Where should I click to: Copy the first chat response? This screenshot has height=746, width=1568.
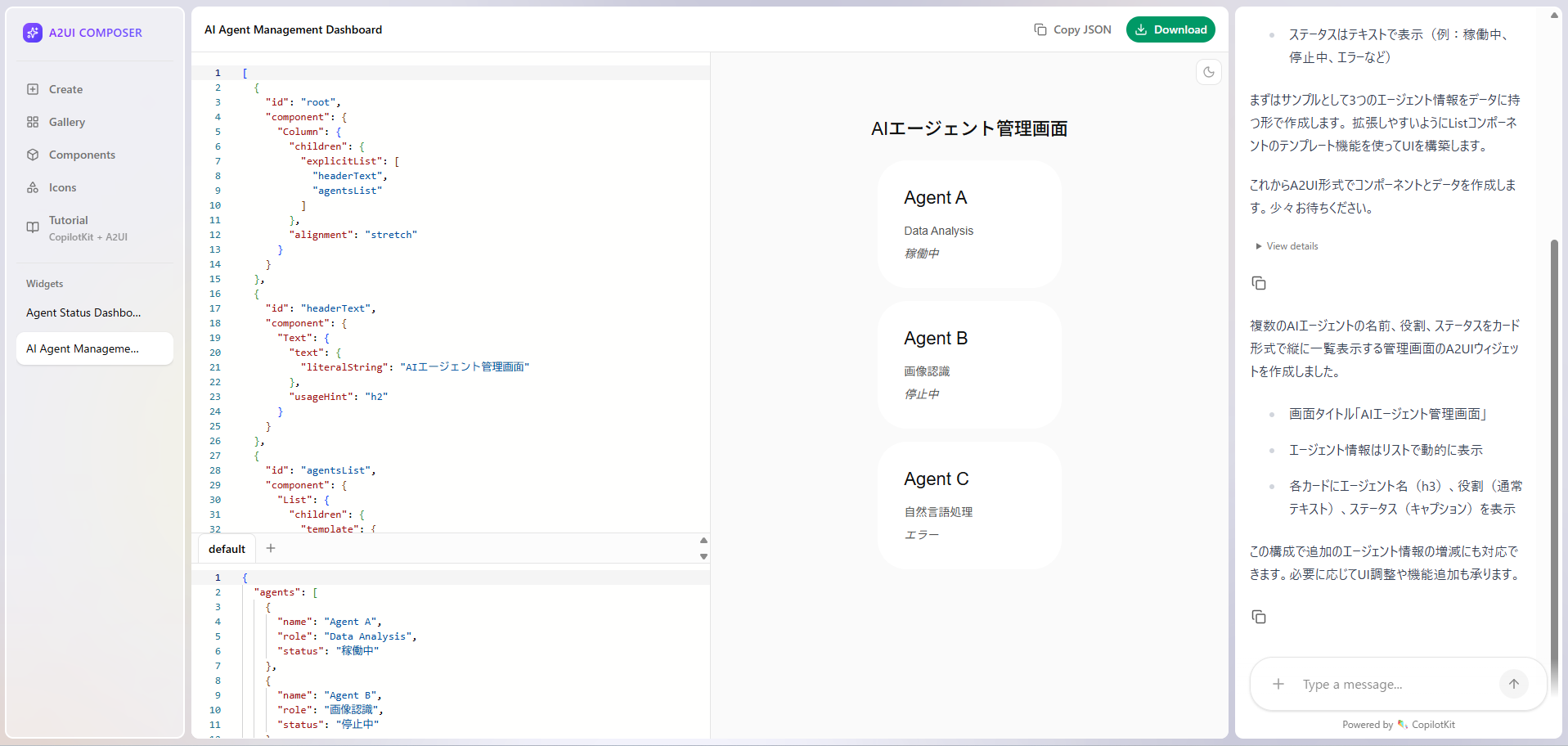[x=1259, y=283]
